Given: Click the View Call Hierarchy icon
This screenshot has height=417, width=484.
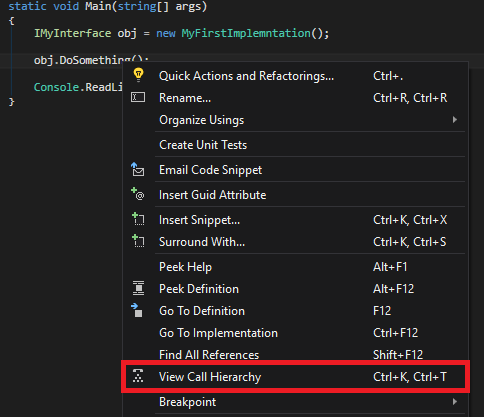Looking at the screenshot, I should [x=138, y=376].
